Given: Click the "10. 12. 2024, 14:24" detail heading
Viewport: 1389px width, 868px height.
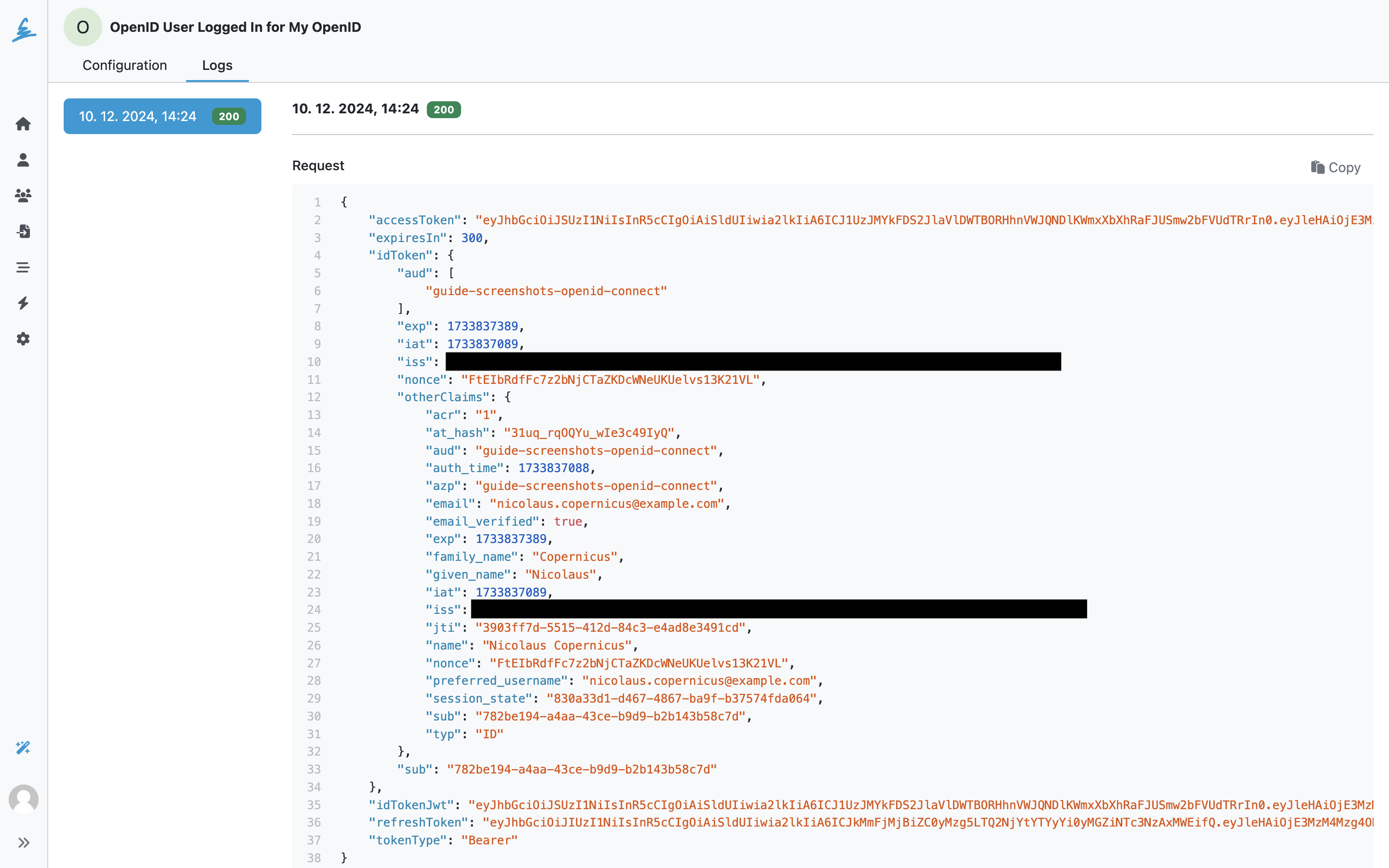Looking at the screenshot, I should click(x=355, y=109).
